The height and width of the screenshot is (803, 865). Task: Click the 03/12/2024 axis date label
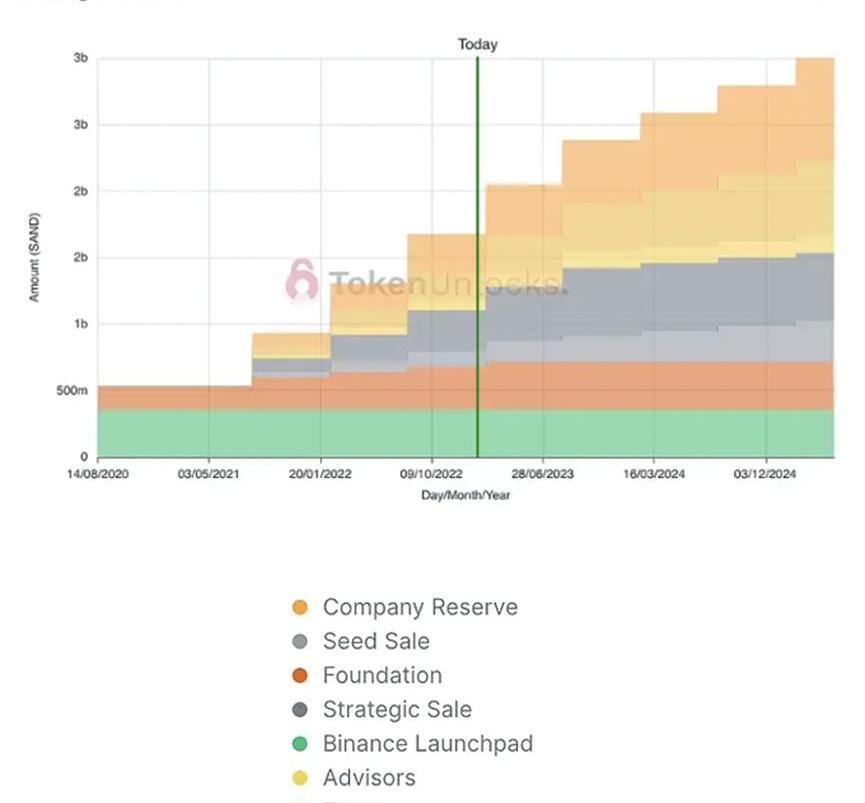[765, 474]
